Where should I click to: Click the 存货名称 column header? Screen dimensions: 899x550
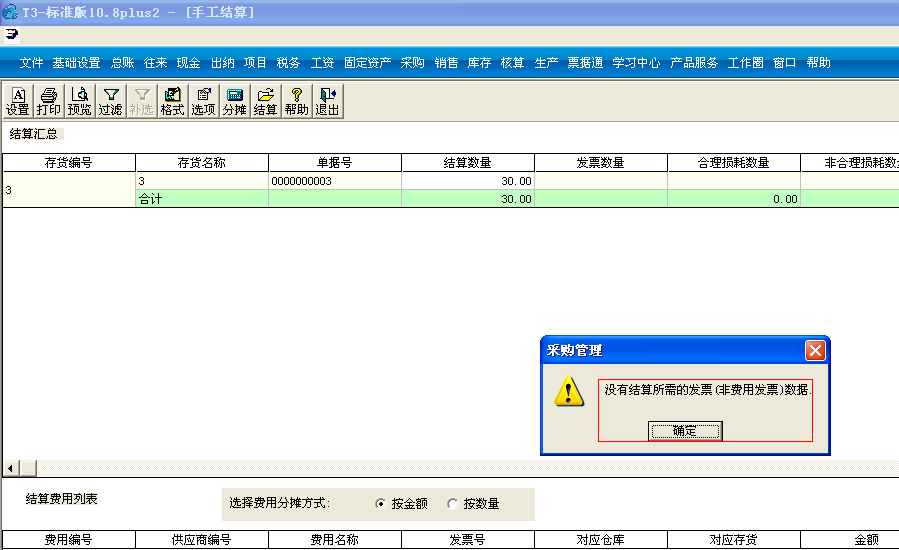pos(202,163)
